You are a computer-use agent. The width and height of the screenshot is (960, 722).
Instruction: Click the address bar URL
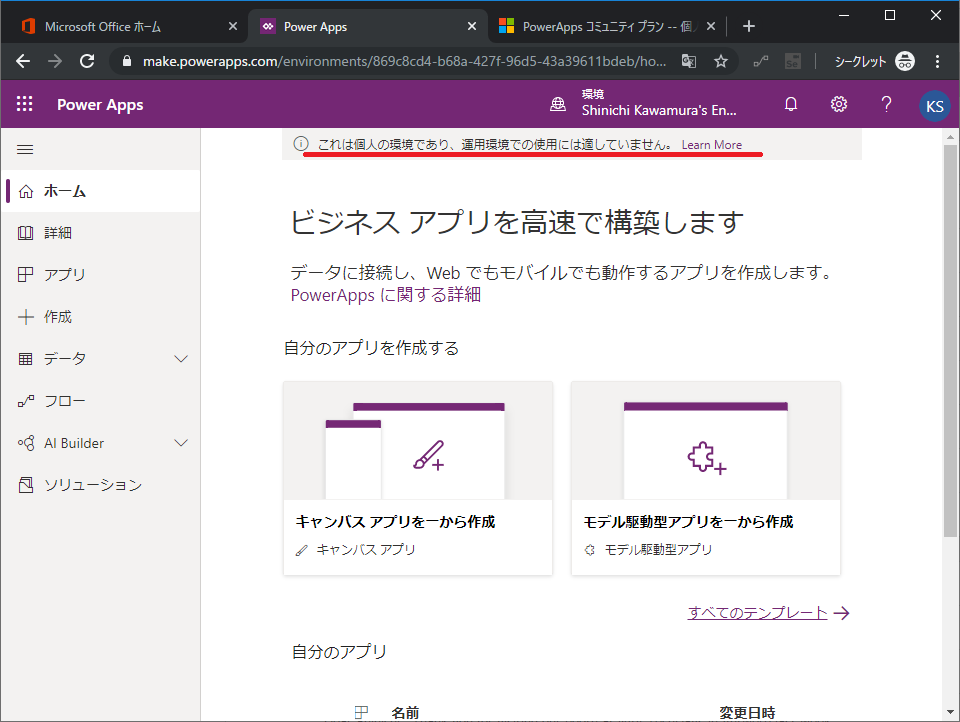click(404, 61)
